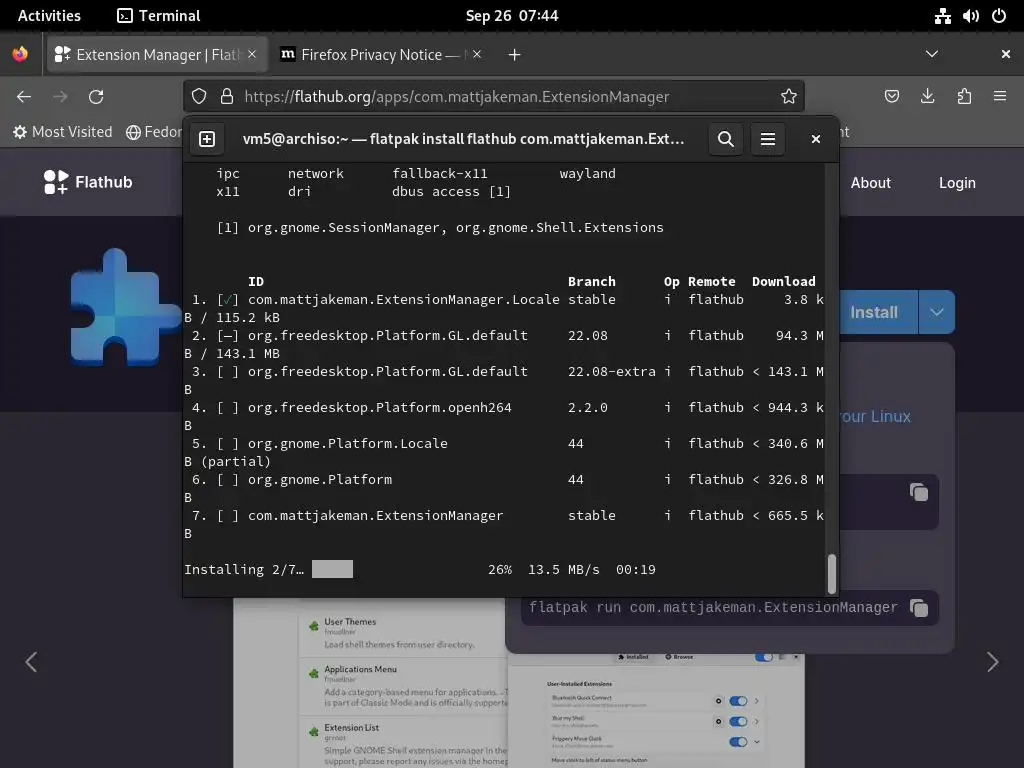Copy the install command in Flathub
Screen dimensions: 1024x768
click(919, 492)
